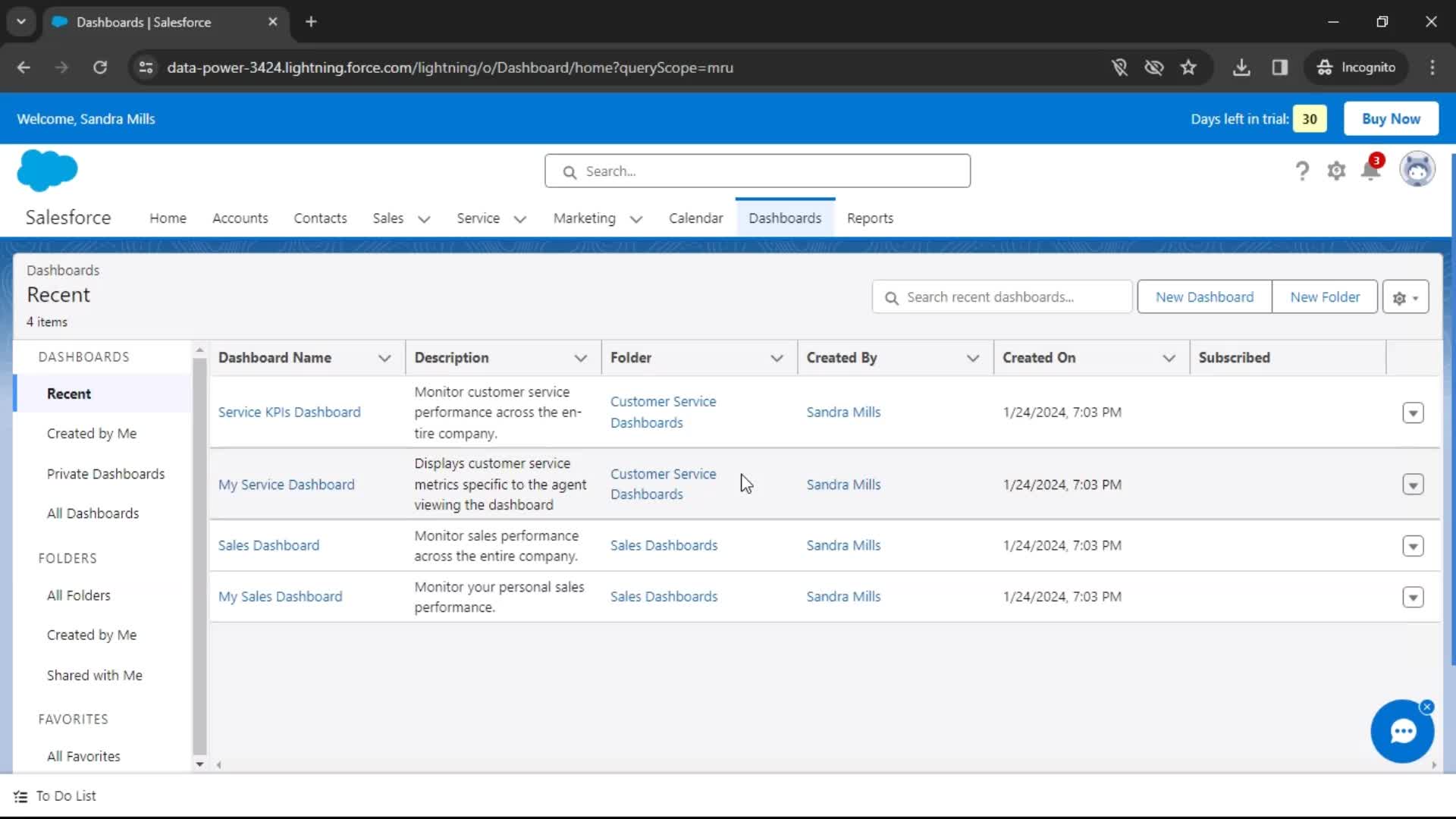Click the third-party cookies blocked eye icon

coord(1154,67)
